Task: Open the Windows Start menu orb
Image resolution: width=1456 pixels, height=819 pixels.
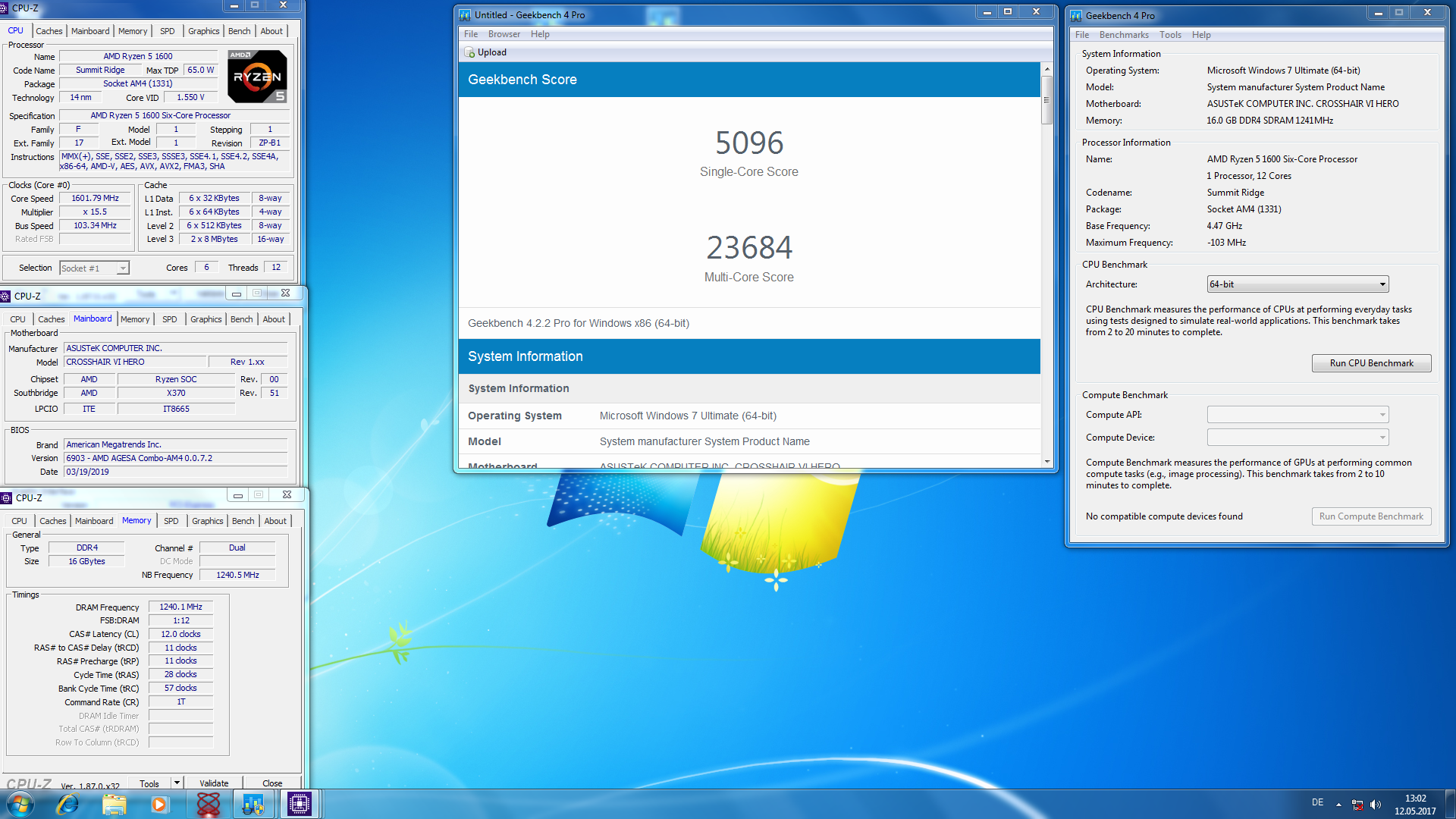Action: coord(20,804)
